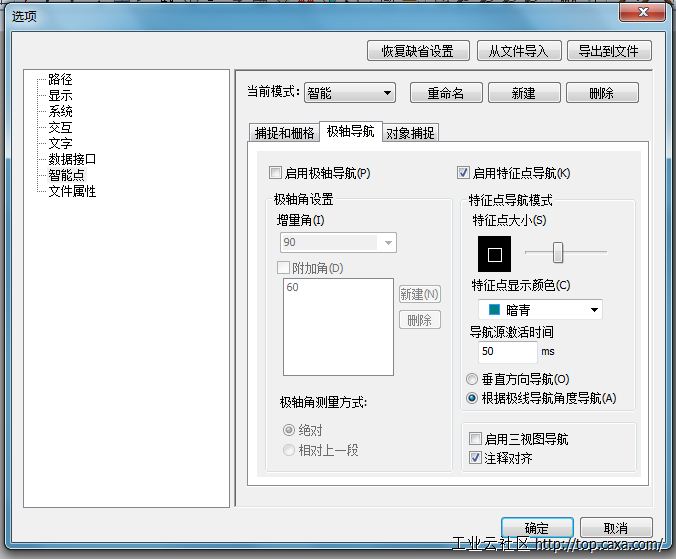This screenshot has height=559, width=676.
Task: Select 智能点 in the options tree
Action: point(66,175)
